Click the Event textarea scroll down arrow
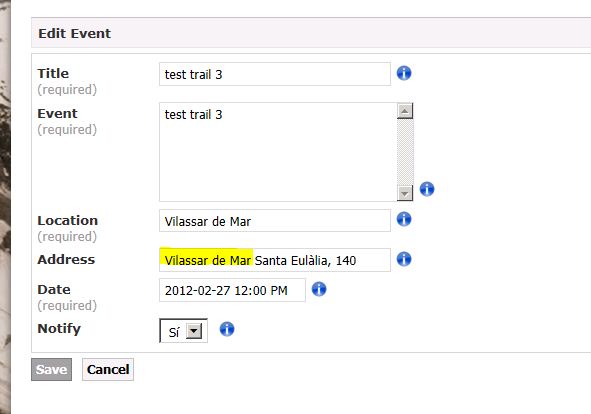 [405, 193]
